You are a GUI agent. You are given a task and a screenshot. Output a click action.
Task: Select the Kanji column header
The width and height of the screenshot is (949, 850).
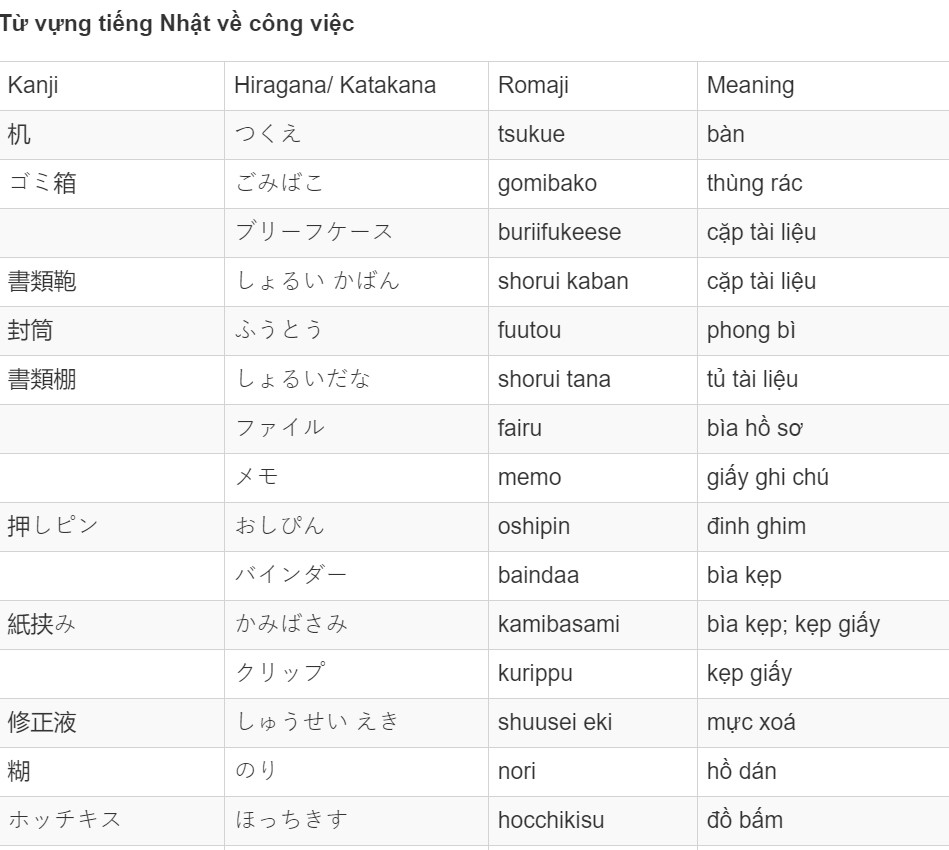tap(112, 86)
